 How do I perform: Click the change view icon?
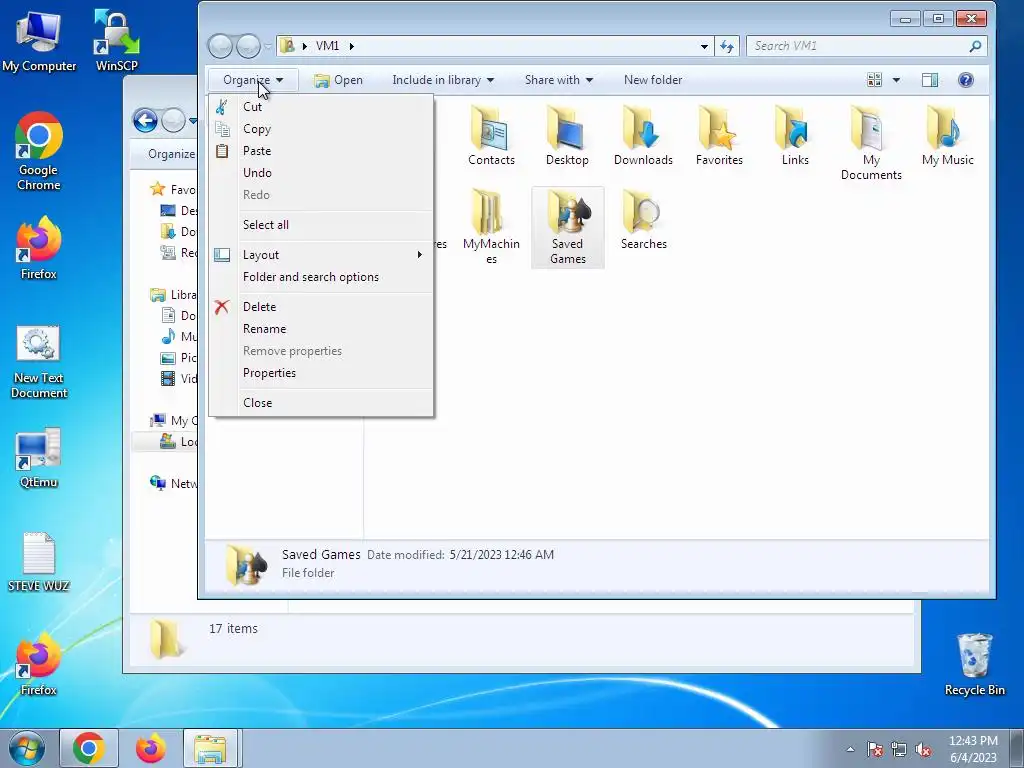point(874,80)
